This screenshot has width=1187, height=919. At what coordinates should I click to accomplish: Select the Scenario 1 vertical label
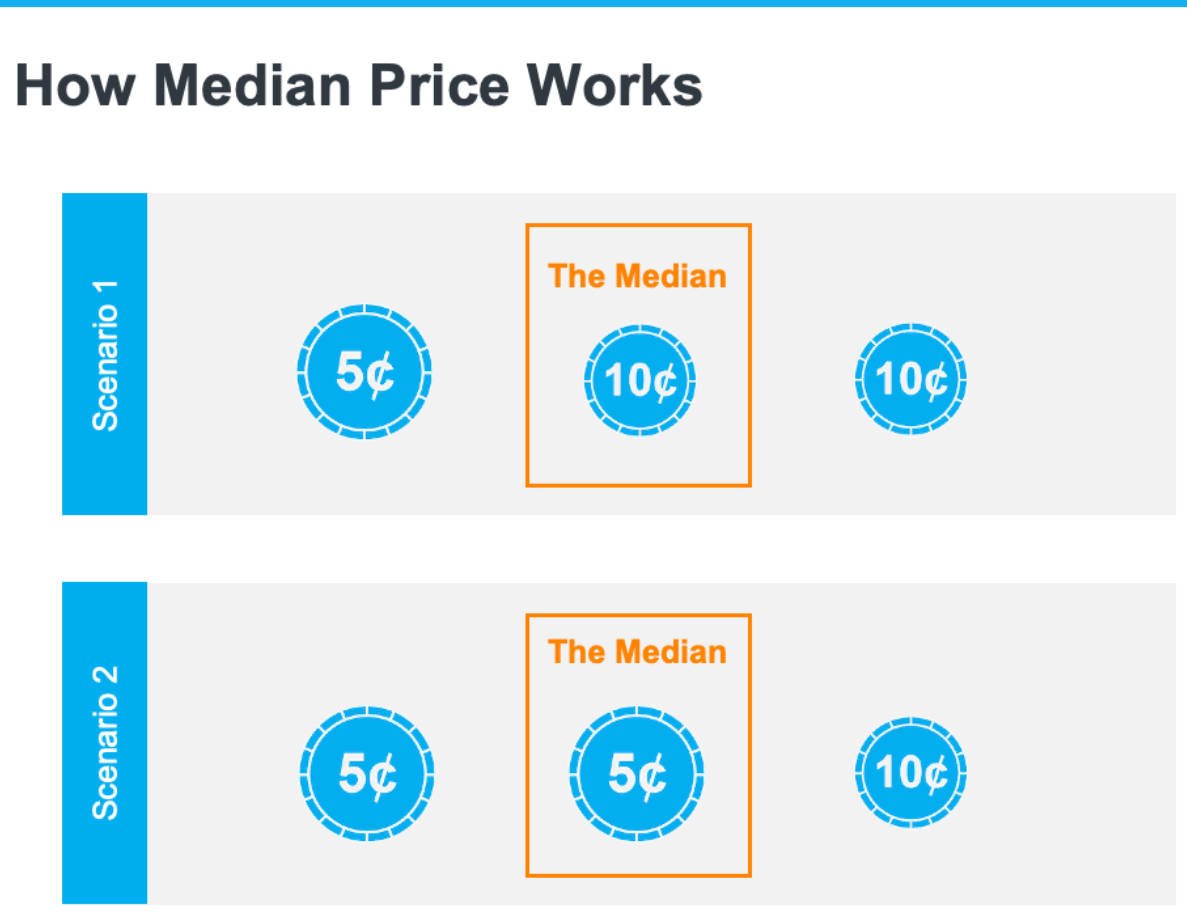[x=105, y=354]
